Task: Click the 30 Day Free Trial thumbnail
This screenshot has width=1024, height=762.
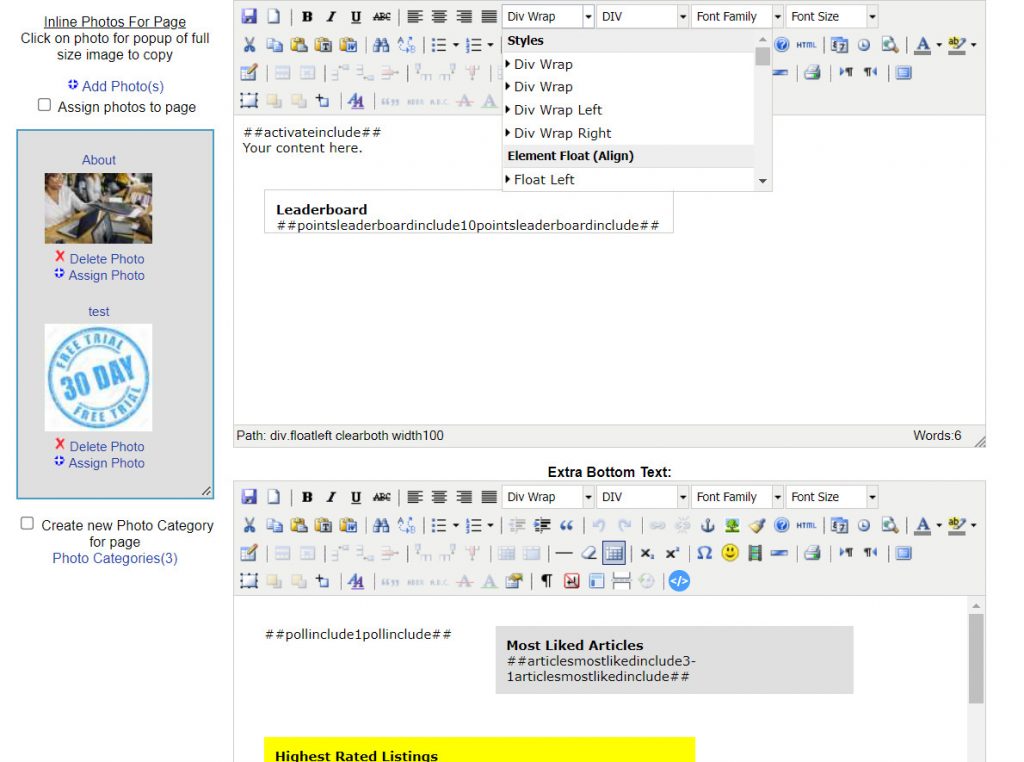Action: [98, 377]
